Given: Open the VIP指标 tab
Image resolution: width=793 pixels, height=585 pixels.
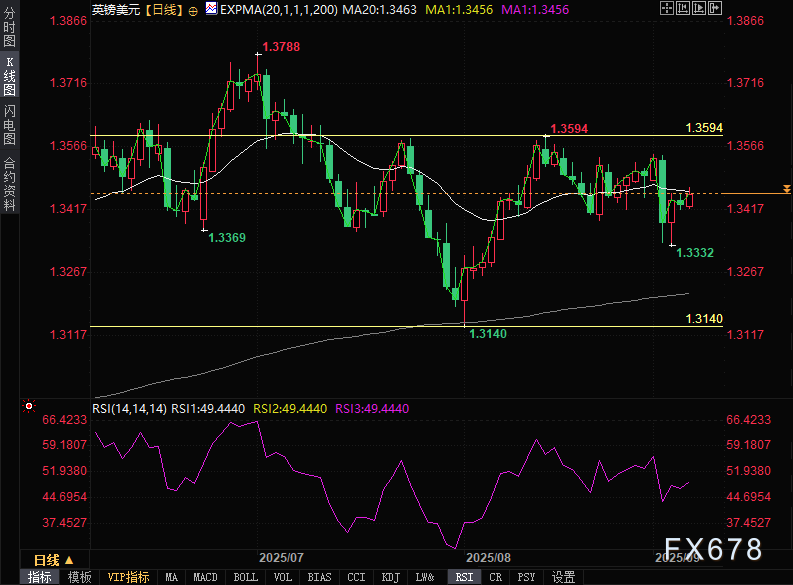Looking at the screenshot, I should (128, 577).
